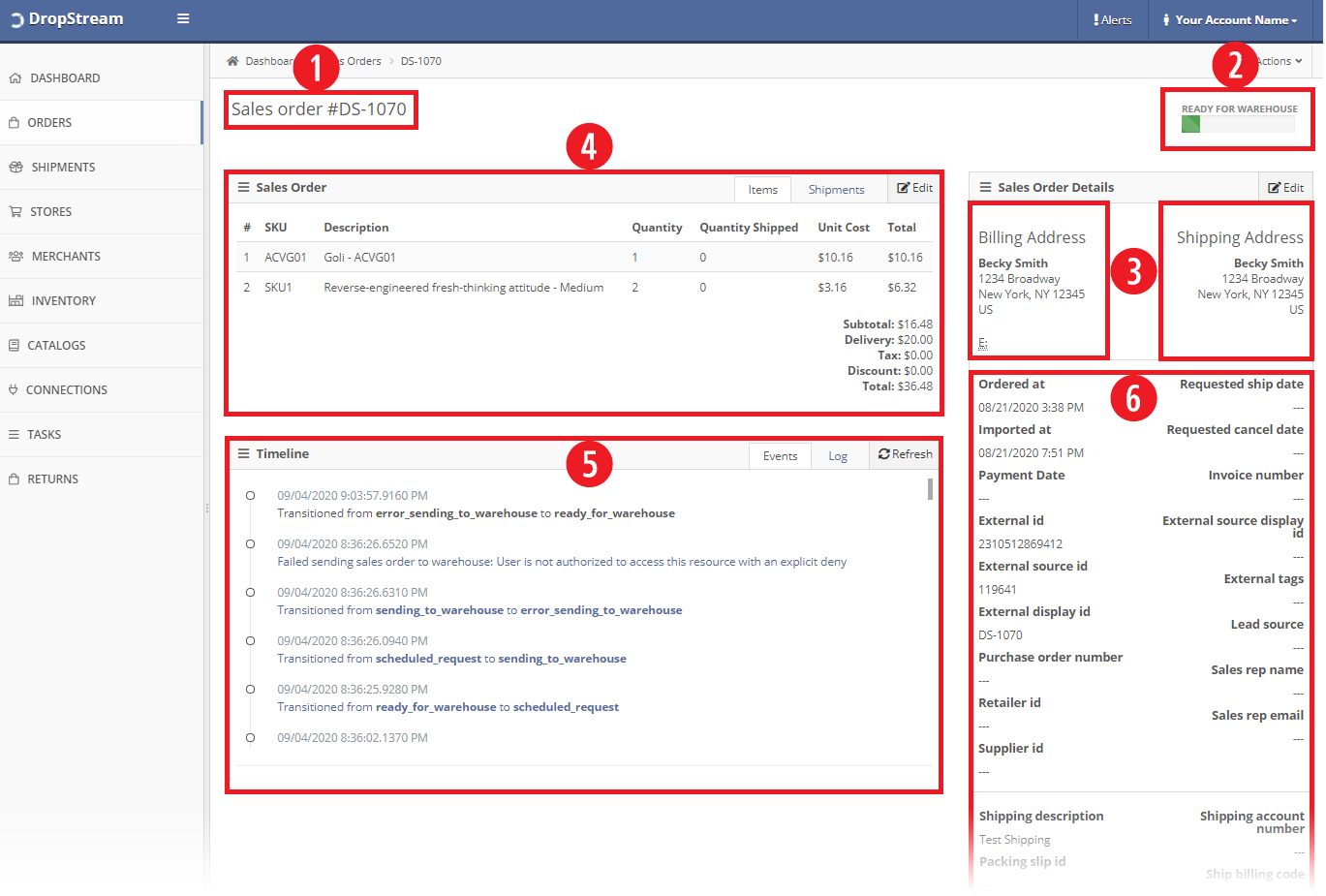Screen dimensions: 1326x896
Task: Open Inventory via sidebar warehouse icon
Action: (x=15, y=301)
